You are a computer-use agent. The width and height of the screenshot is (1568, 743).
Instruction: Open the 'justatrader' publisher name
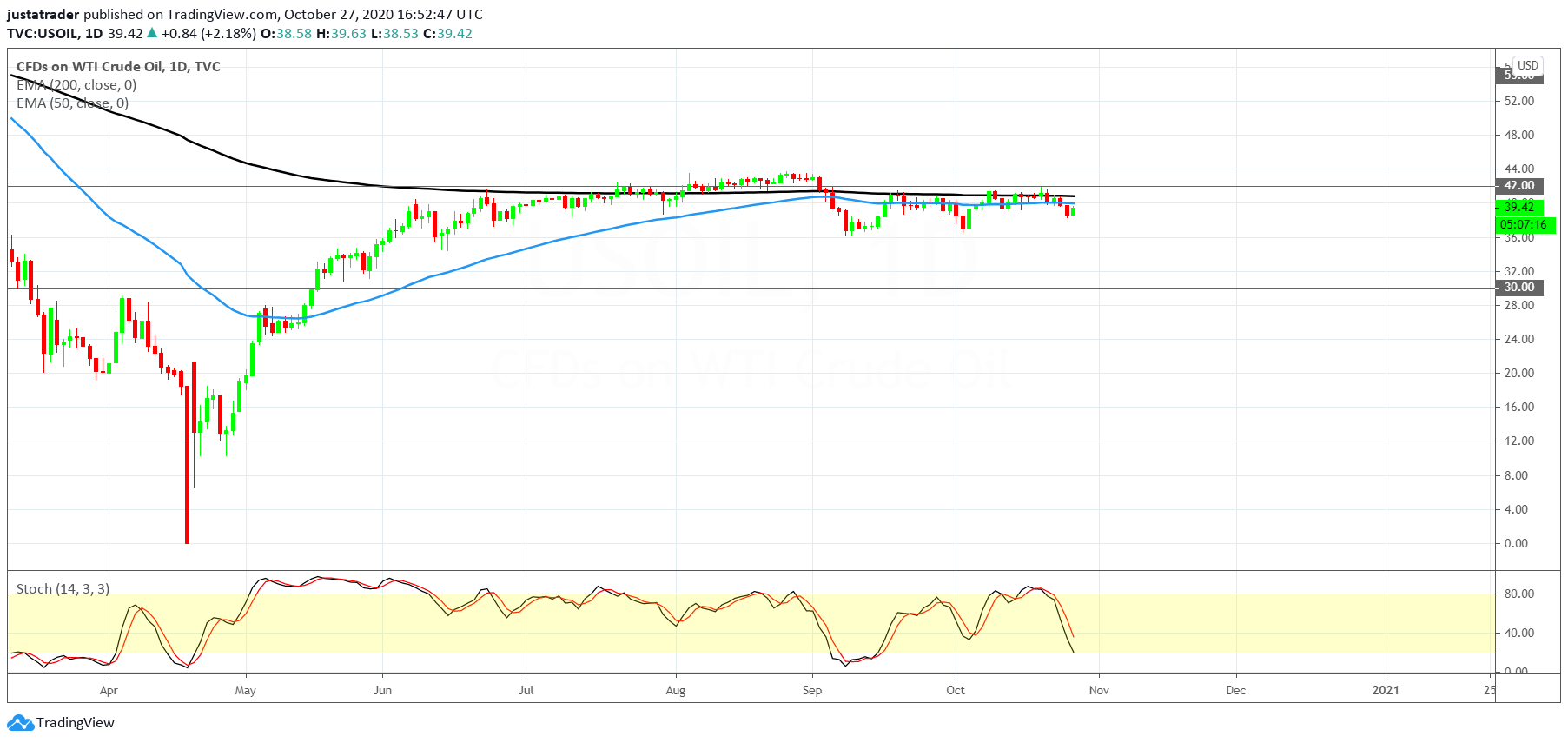coord(43,15)
